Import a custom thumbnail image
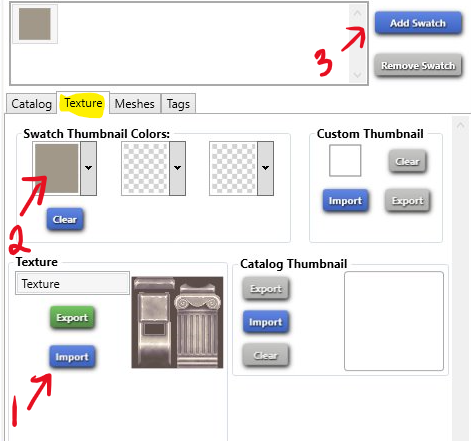Screen dimensions: 471x441 (345, 200)
